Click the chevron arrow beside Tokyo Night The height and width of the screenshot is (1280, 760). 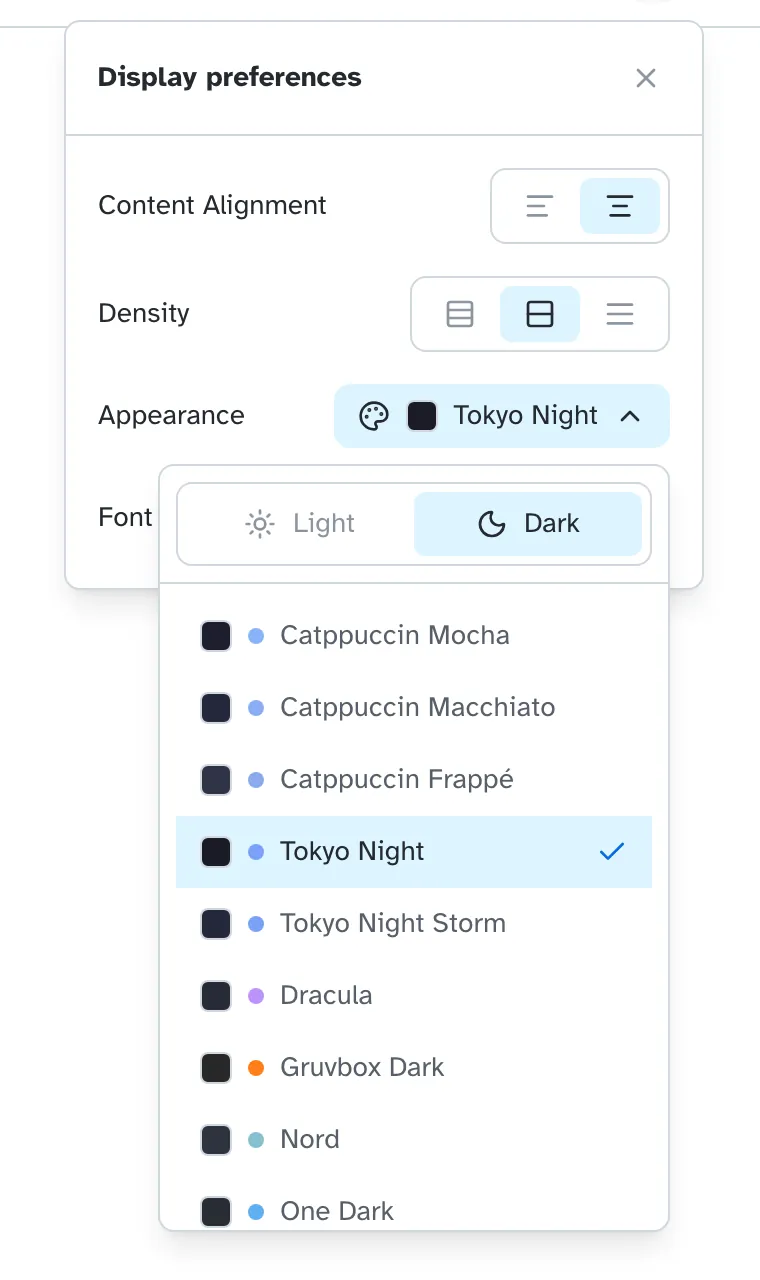[x=630, y=416]
